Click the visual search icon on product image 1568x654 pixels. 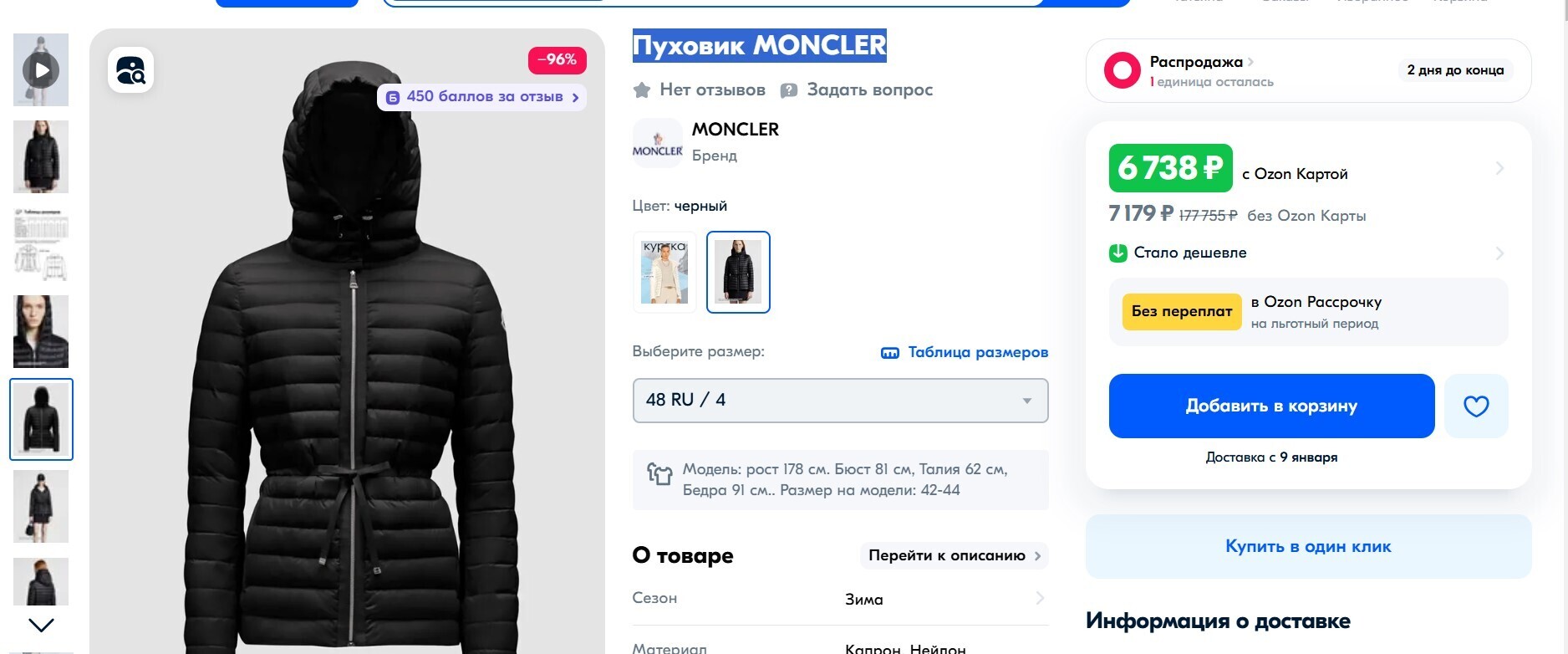[x=130, y=70]
